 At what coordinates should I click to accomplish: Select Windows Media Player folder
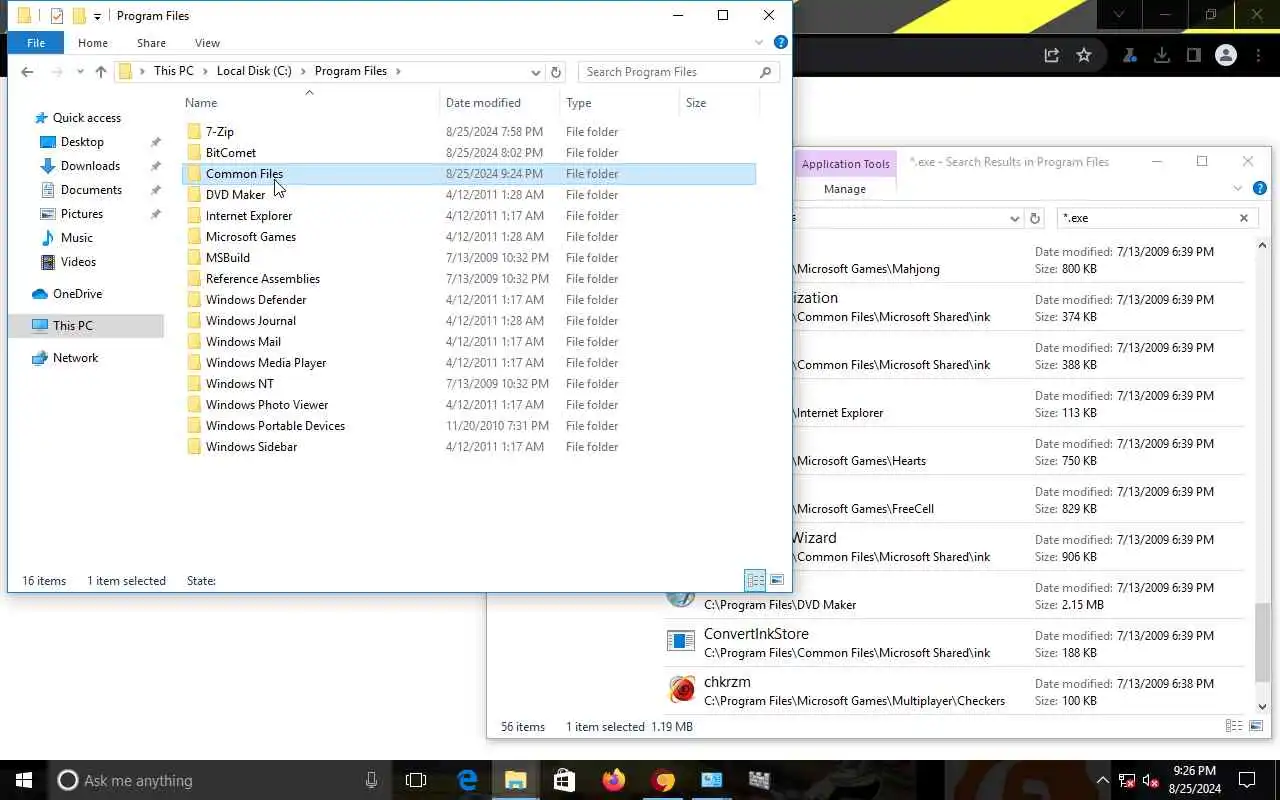pyautogui.click(x=470, y=363)
